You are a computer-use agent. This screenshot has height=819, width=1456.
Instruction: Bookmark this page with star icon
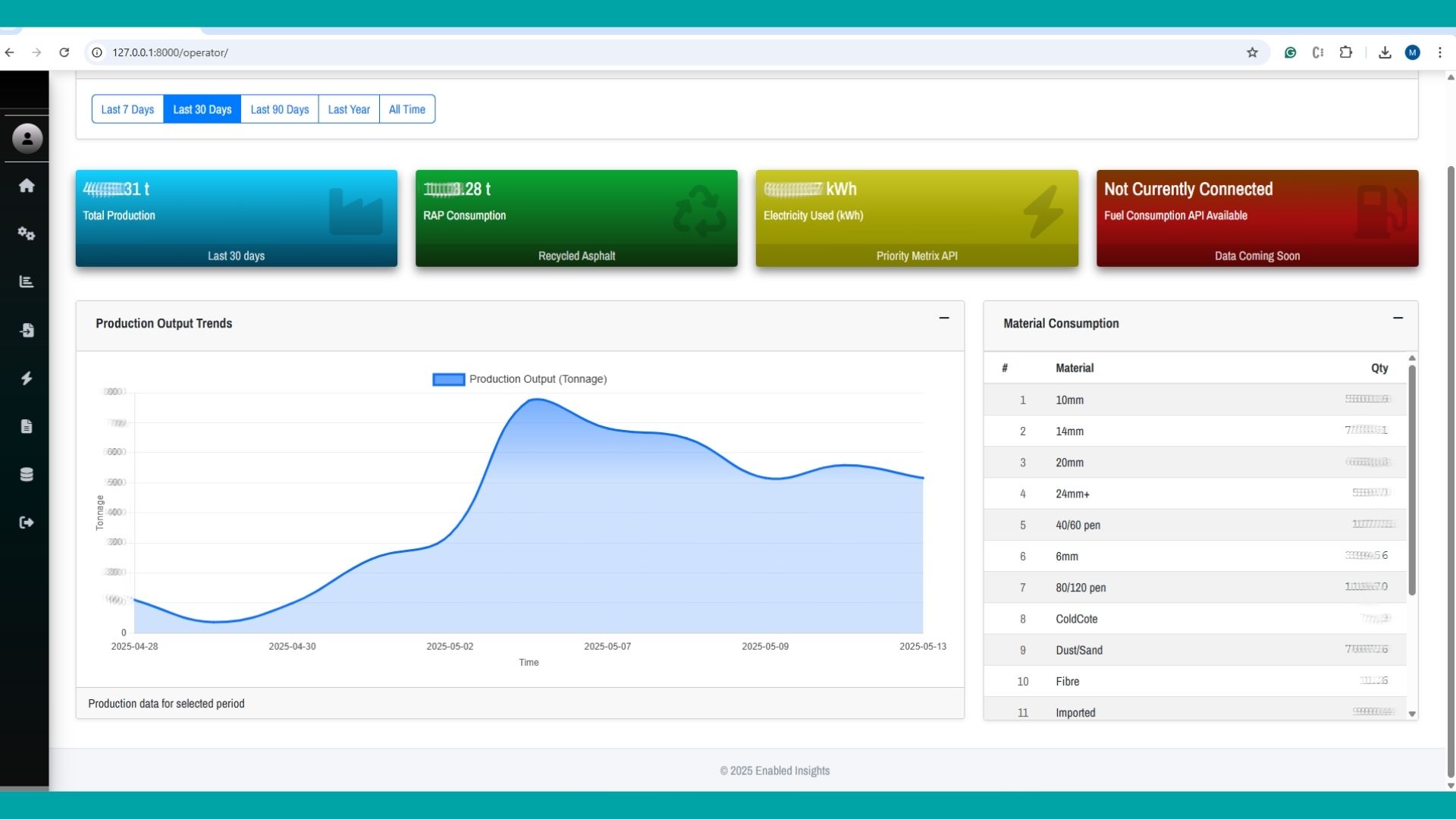point(1252,52)
